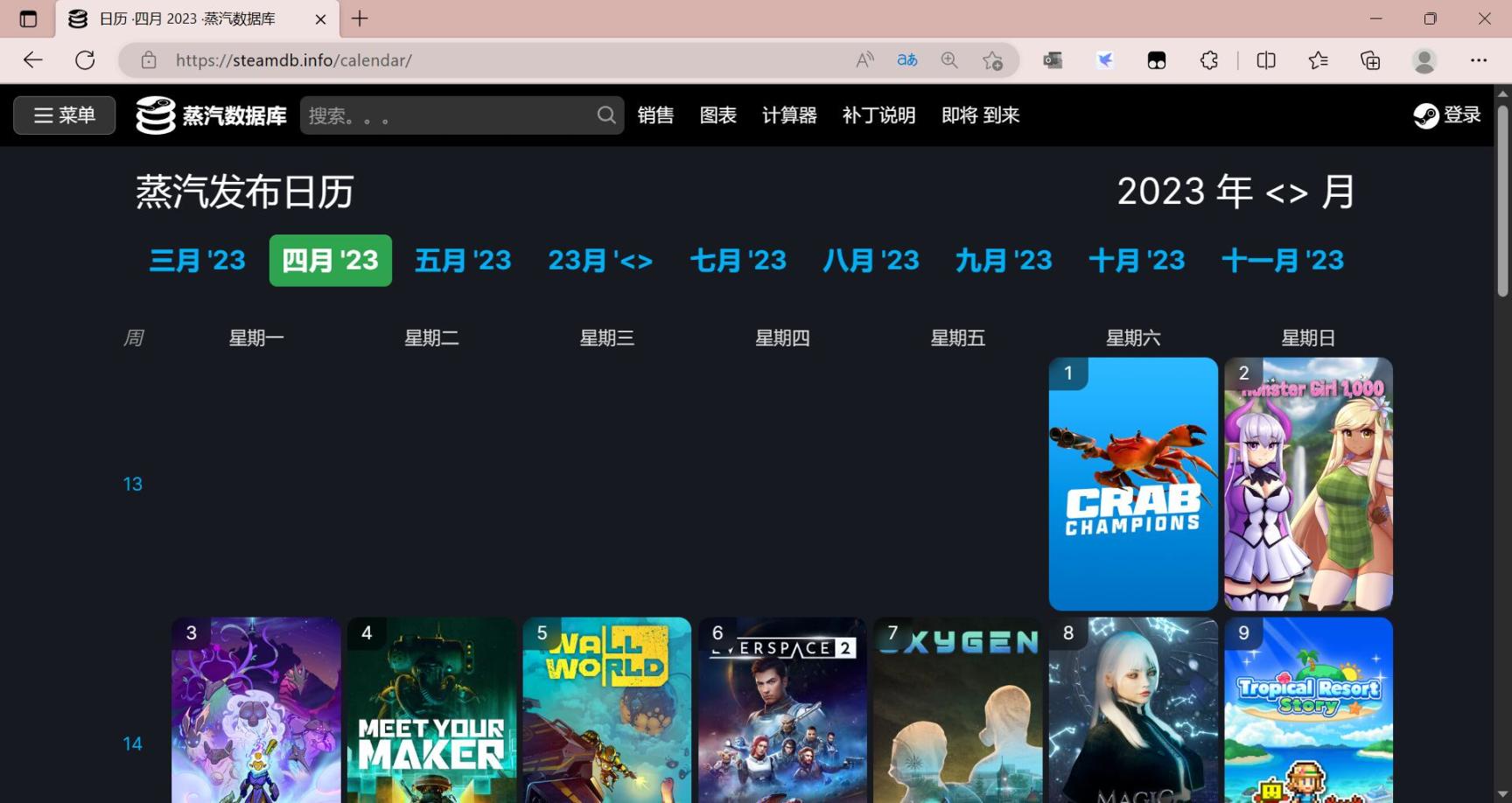Click the search magnifier in site search
This screenshot has width=1512, height=803.
tap(606, 115)
